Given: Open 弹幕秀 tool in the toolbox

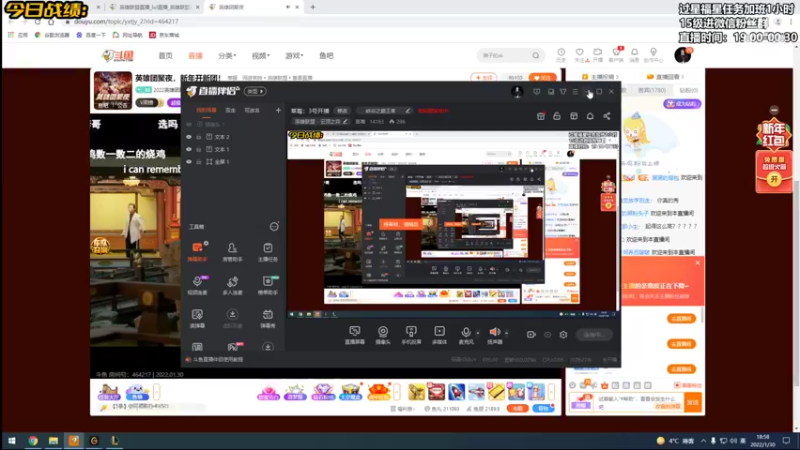Looking at the screenshot, I should pos(267,318).
